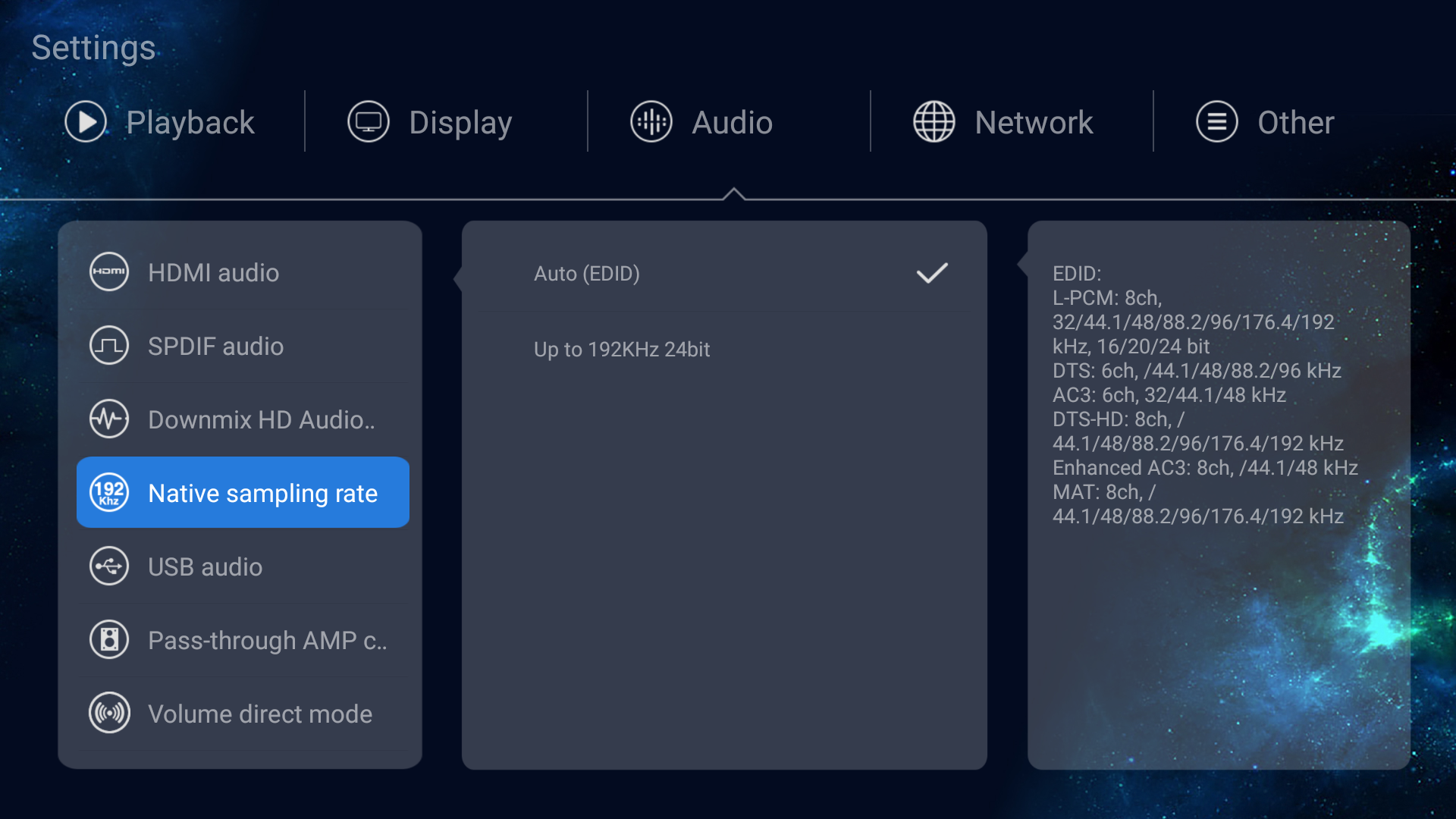This screenshot has width=1456, height=819.
Task: Open USB audio settings
Action: click(243, 566)
